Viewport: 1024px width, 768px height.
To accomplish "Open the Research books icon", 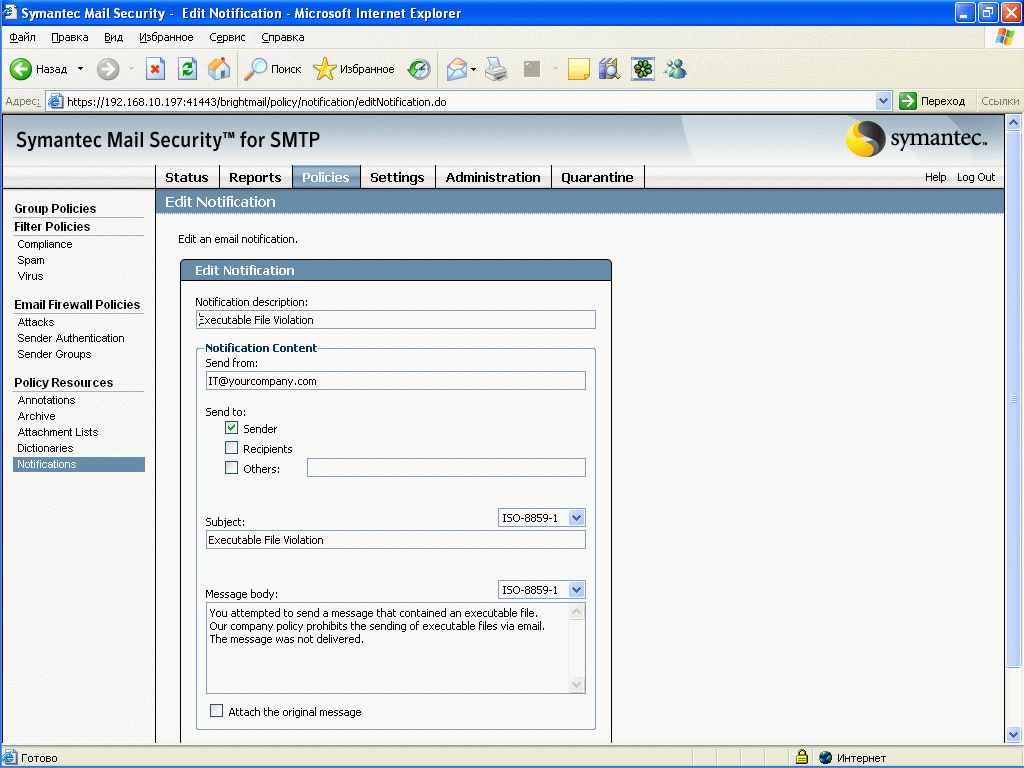I will tap(609, 69).
